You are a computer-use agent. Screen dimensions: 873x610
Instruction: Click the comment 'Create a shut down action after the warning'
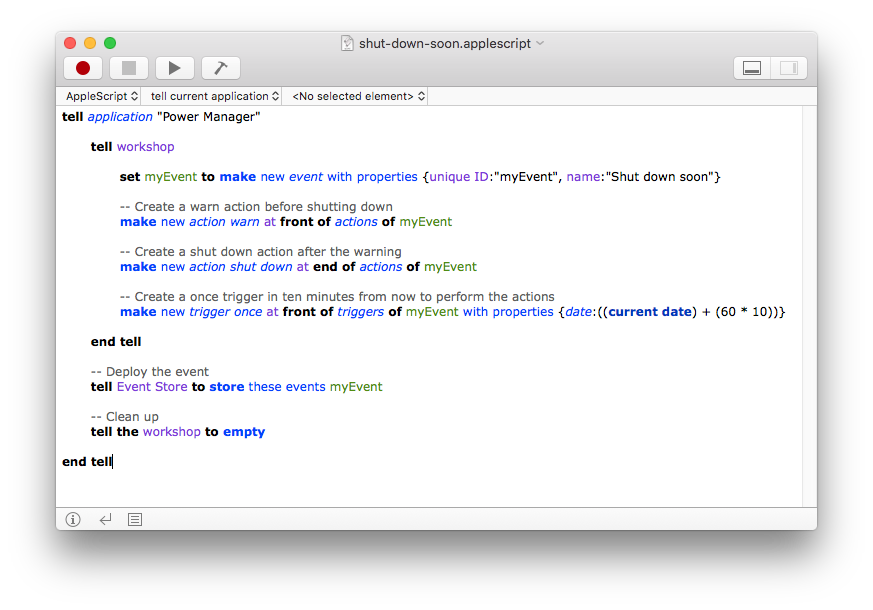261,252
